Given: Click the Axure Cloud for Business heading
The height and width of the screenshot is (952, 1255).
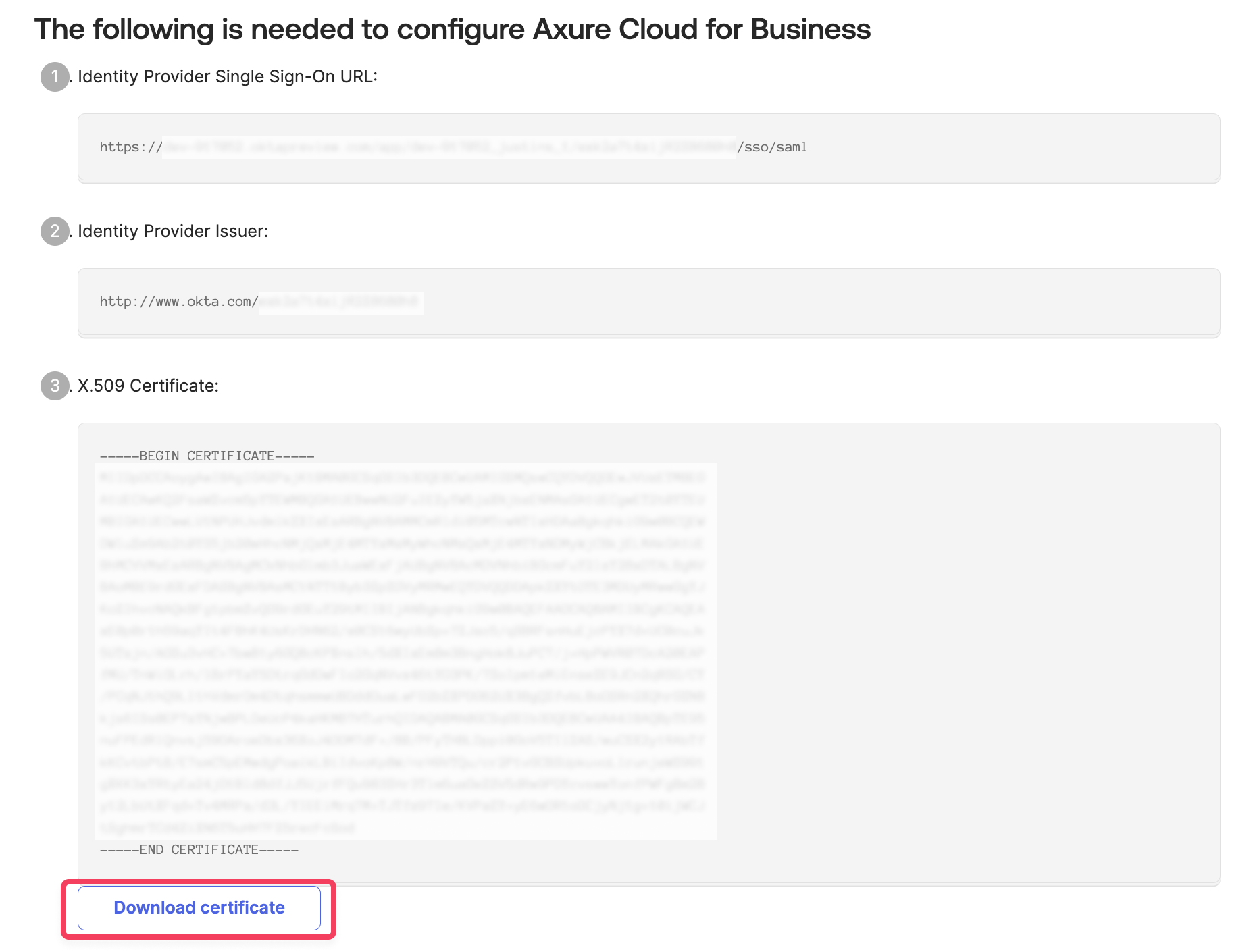Looking at the screenshot, I should click(x=453, y=30).
